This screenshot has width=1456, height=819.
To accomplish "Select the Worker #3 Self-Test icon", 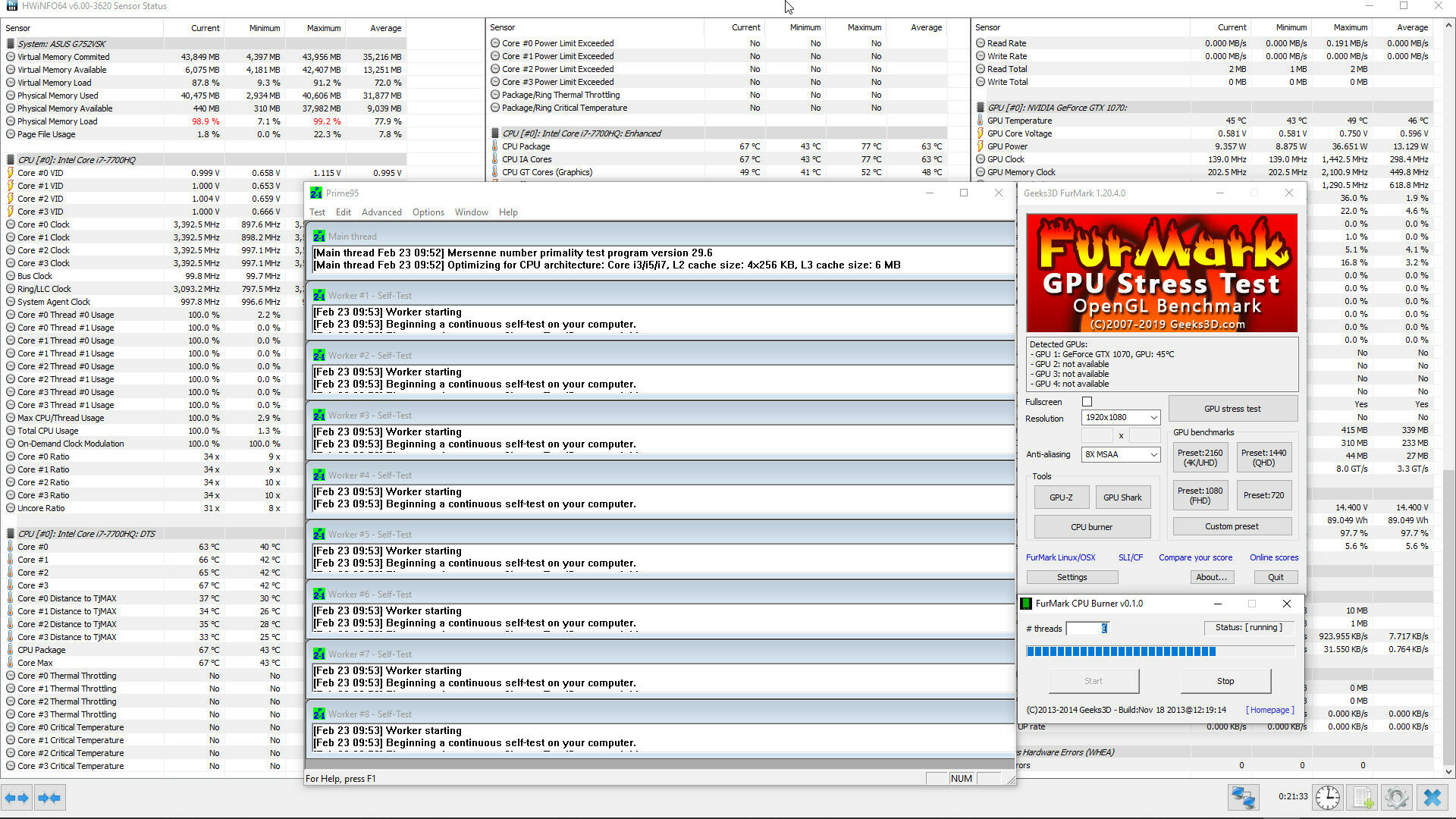I will coord(319,416).
